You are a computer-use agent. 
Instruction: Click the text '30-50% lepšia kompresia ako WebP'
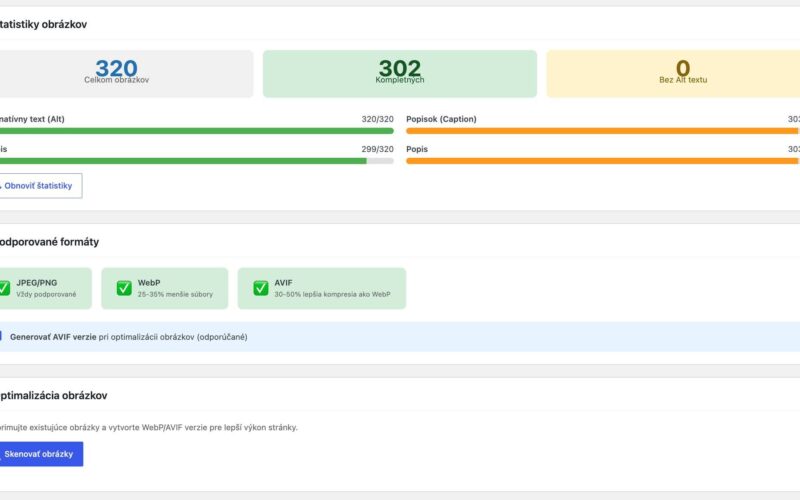(332, 294)
